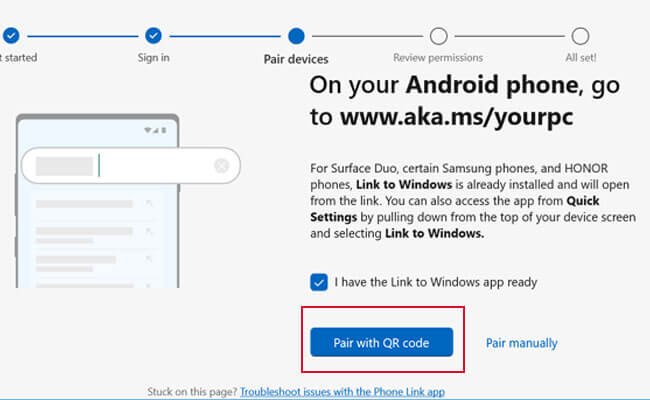Click the All set! step label

pos(581,58)
